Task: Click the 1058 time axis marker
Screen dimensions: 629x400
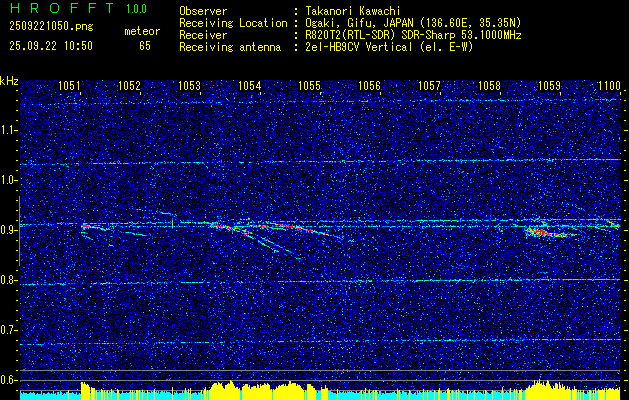Action: (x=490, y=85)
